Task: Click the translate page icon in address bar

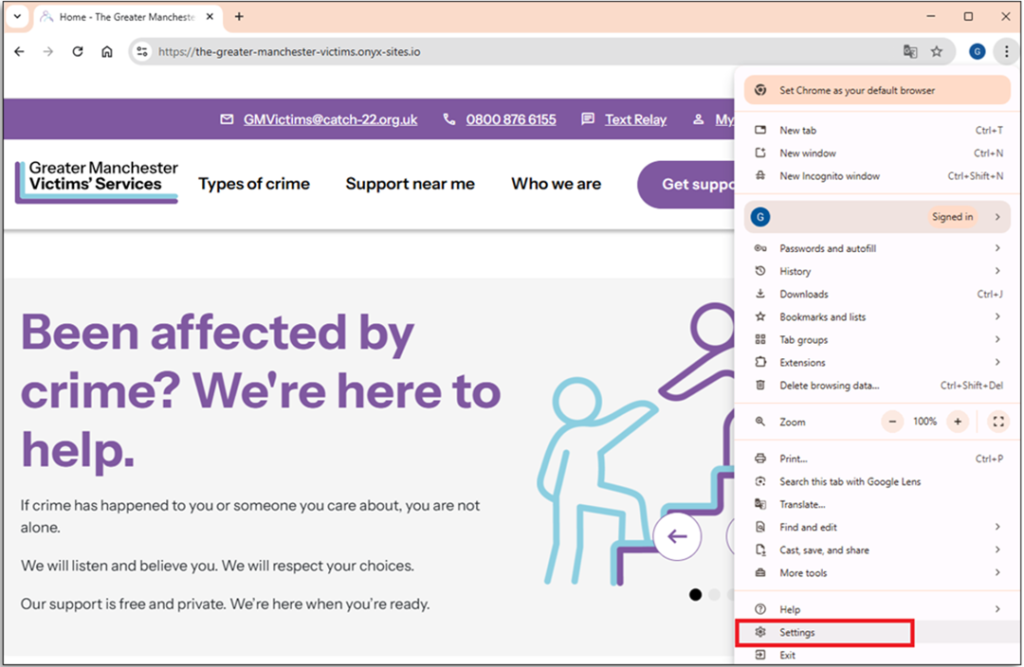Action: tap(910, 52)
